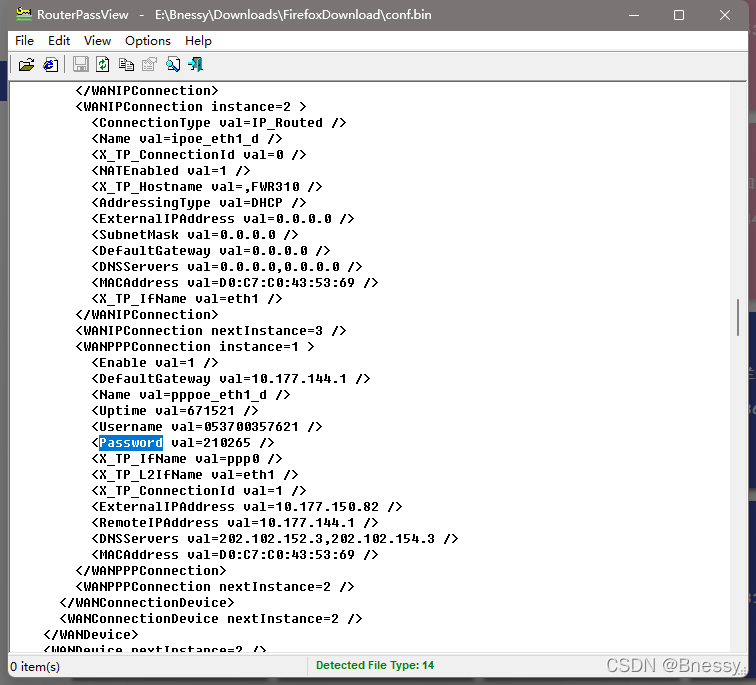Open the View menu
The image size is (756, 685).
pos(97,40)
